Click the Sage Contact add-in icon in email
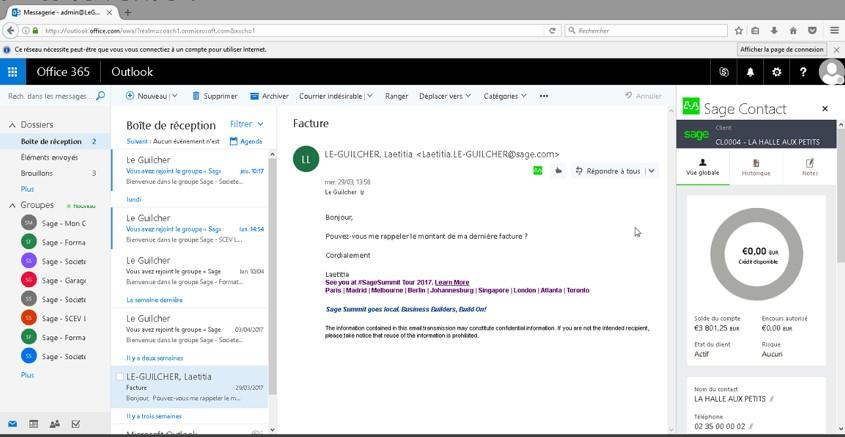Screen dimensions: 845x437 [x=537, y=171]
